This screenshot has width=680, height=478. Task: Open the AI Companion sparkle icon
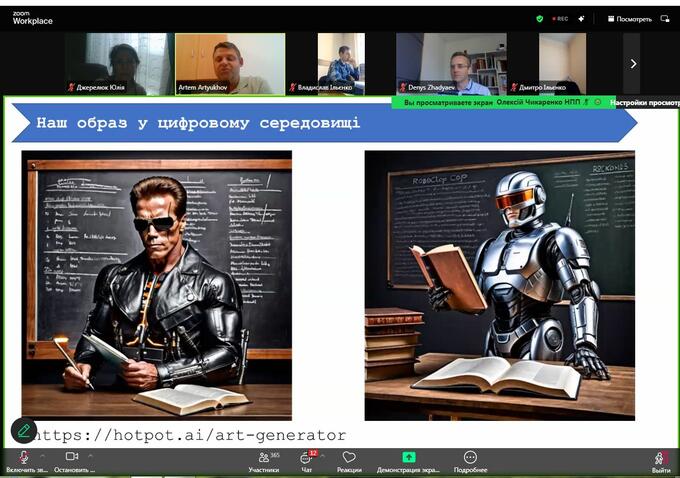point(582,18)
